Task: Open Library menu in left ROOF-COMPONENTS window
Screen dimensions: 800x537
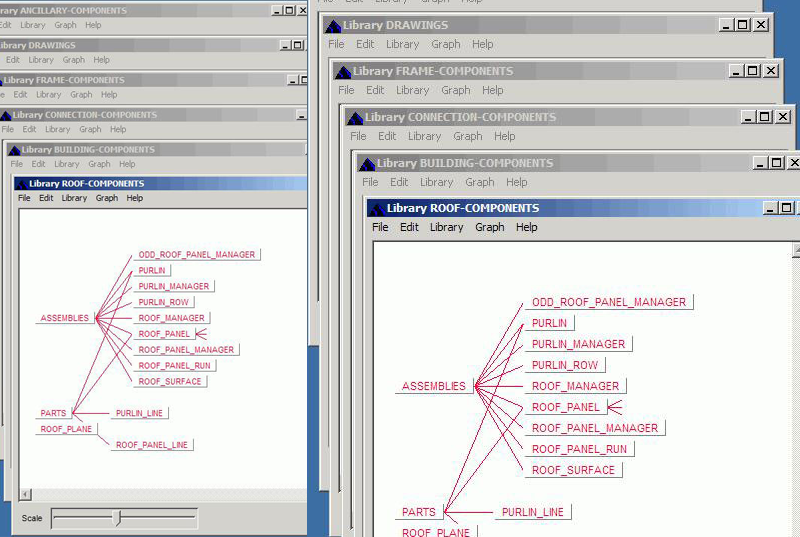Action: tap(74, 198)
